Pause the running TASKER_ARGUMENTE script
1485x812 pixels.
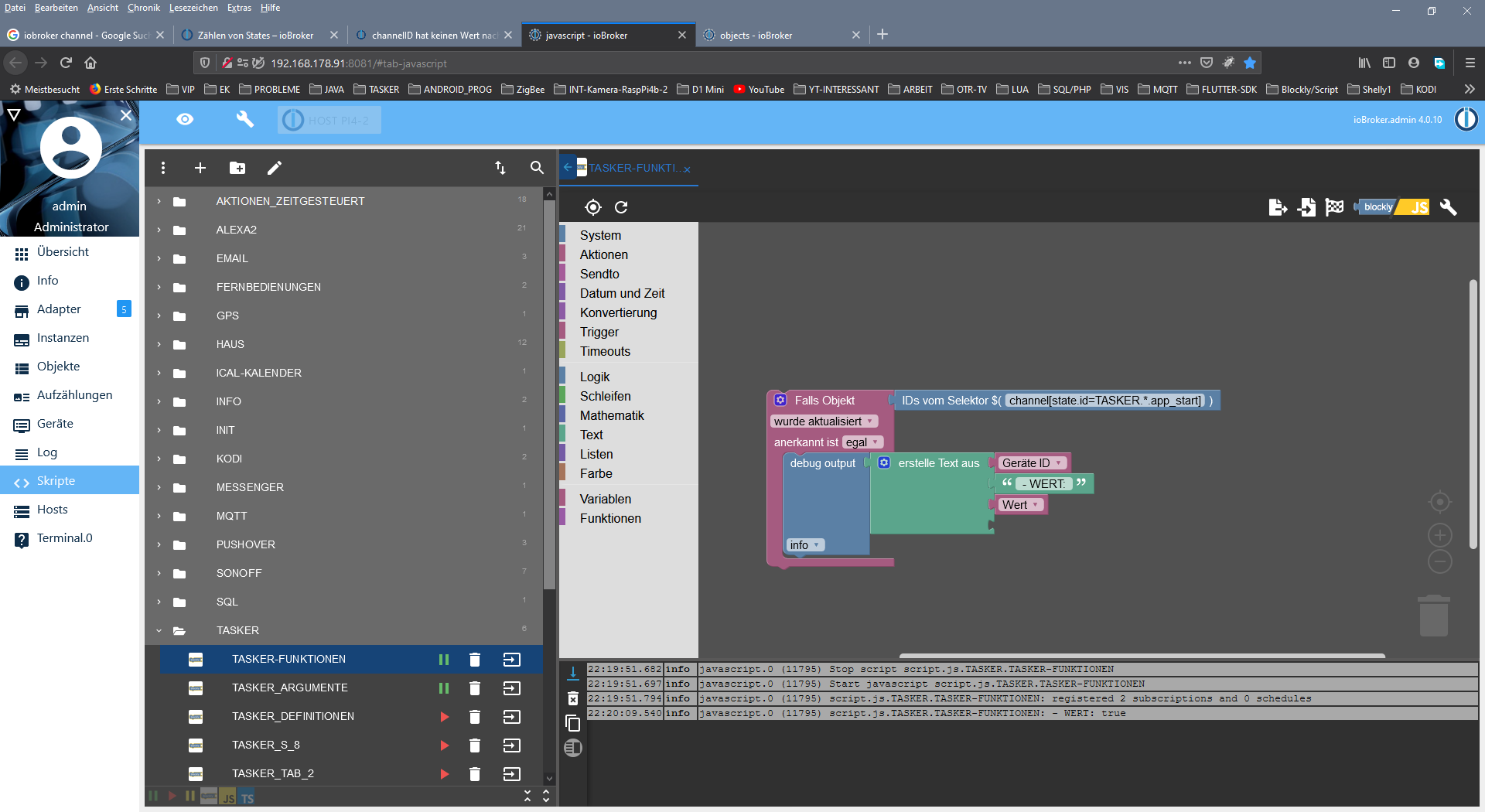(x=444, y=688)
